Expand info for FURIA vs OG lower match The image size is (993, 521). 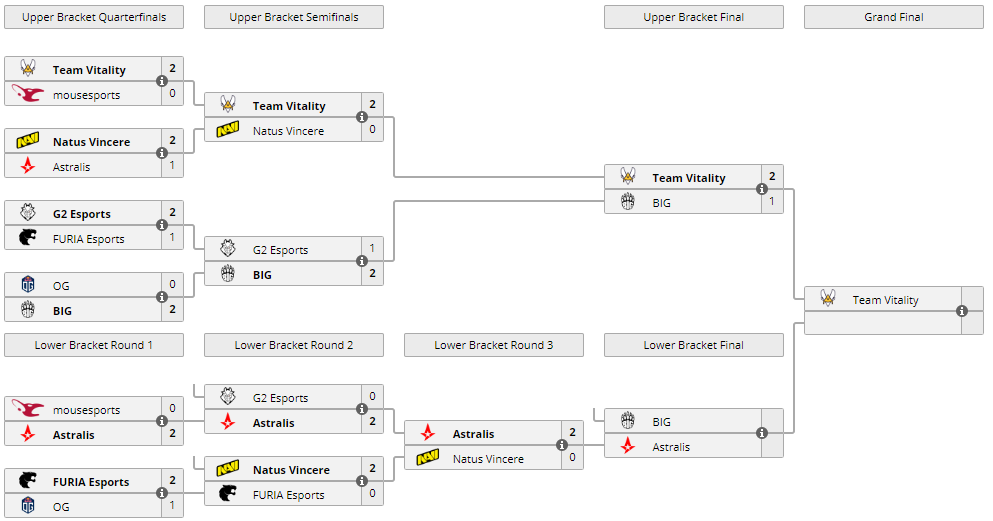[162, 493]
